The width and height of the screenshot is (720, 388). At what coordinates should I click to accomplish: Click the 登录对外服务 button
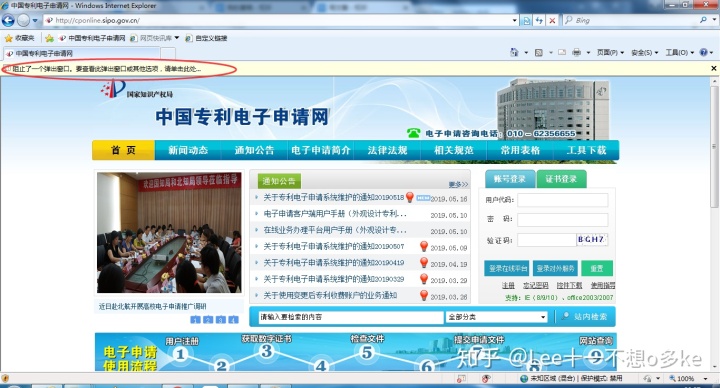[x=555, y=269]
